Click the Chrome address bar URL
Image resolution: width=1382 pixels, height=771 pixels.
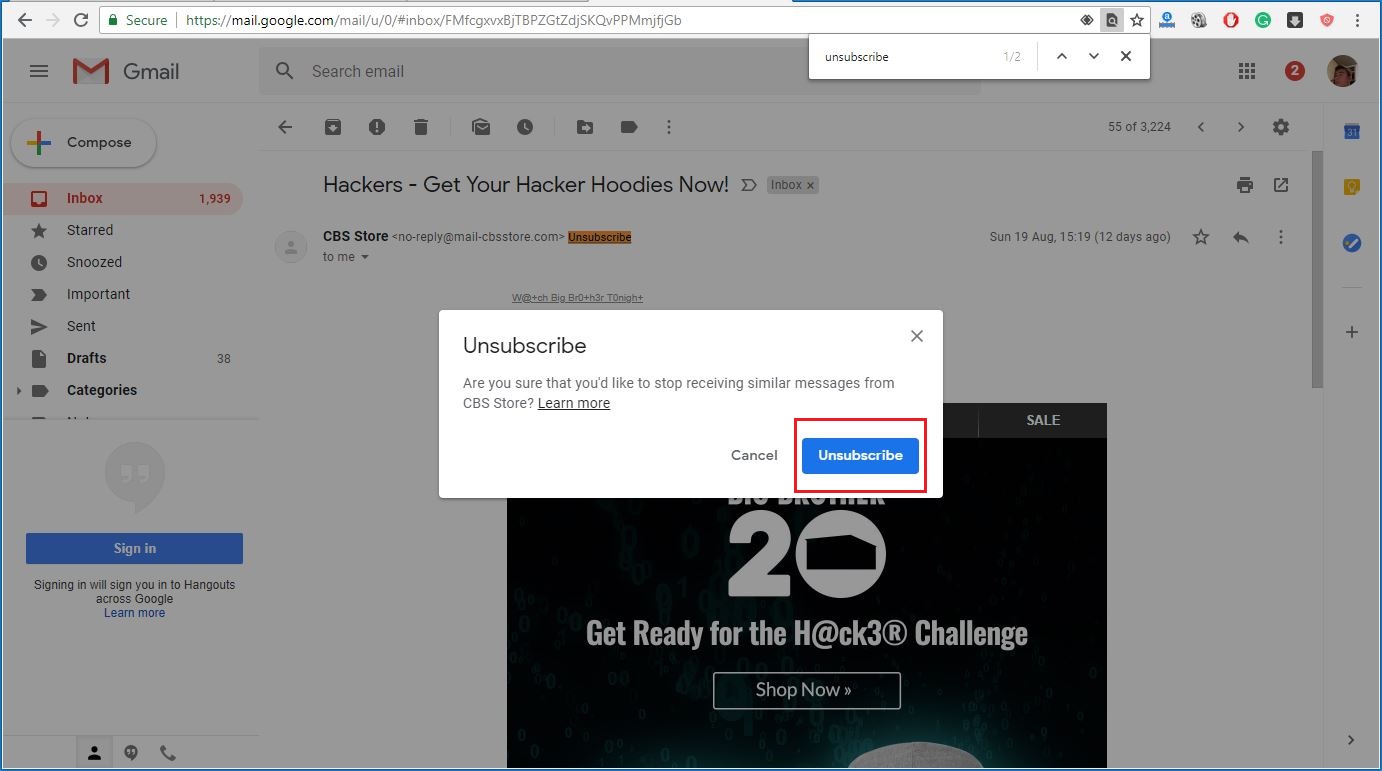click(434, 19)
